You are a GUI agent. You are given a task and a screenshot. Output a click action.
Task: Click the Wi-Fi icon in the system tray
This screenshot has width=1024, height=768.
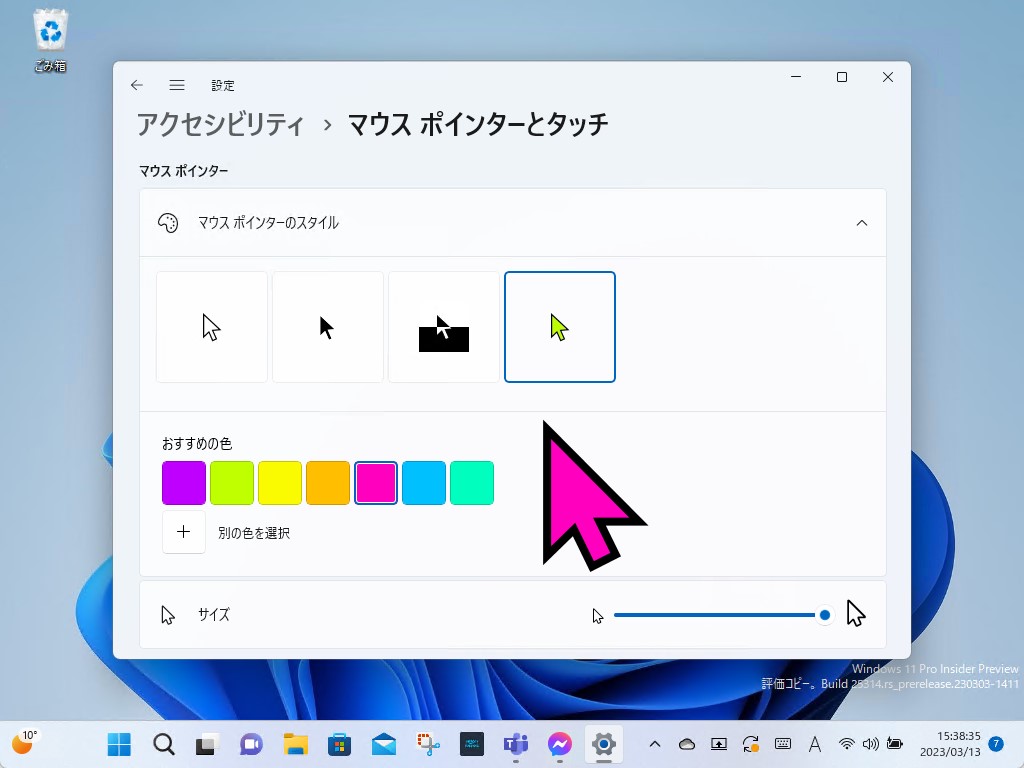point(847,744)
